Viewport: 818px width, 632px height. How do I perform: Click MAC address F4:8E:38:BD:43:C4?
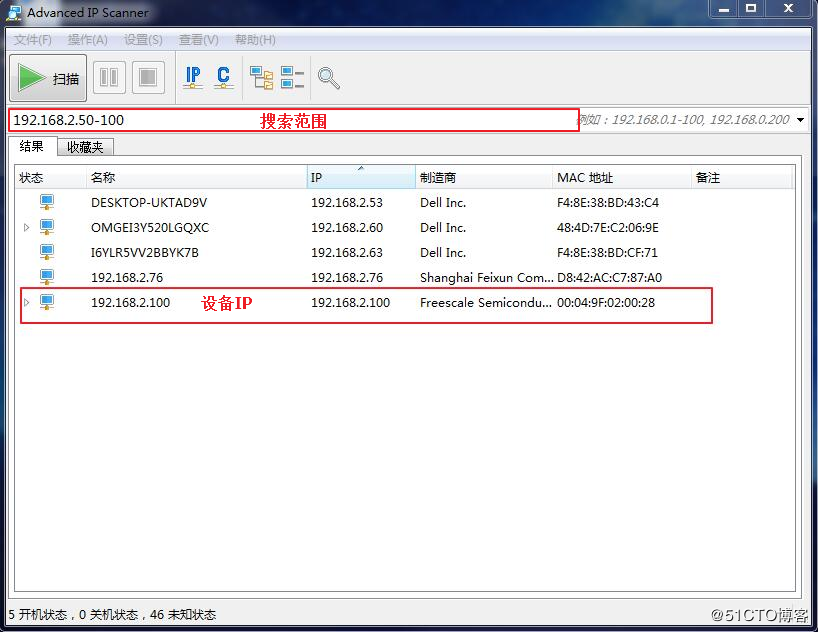click(608, 202)
